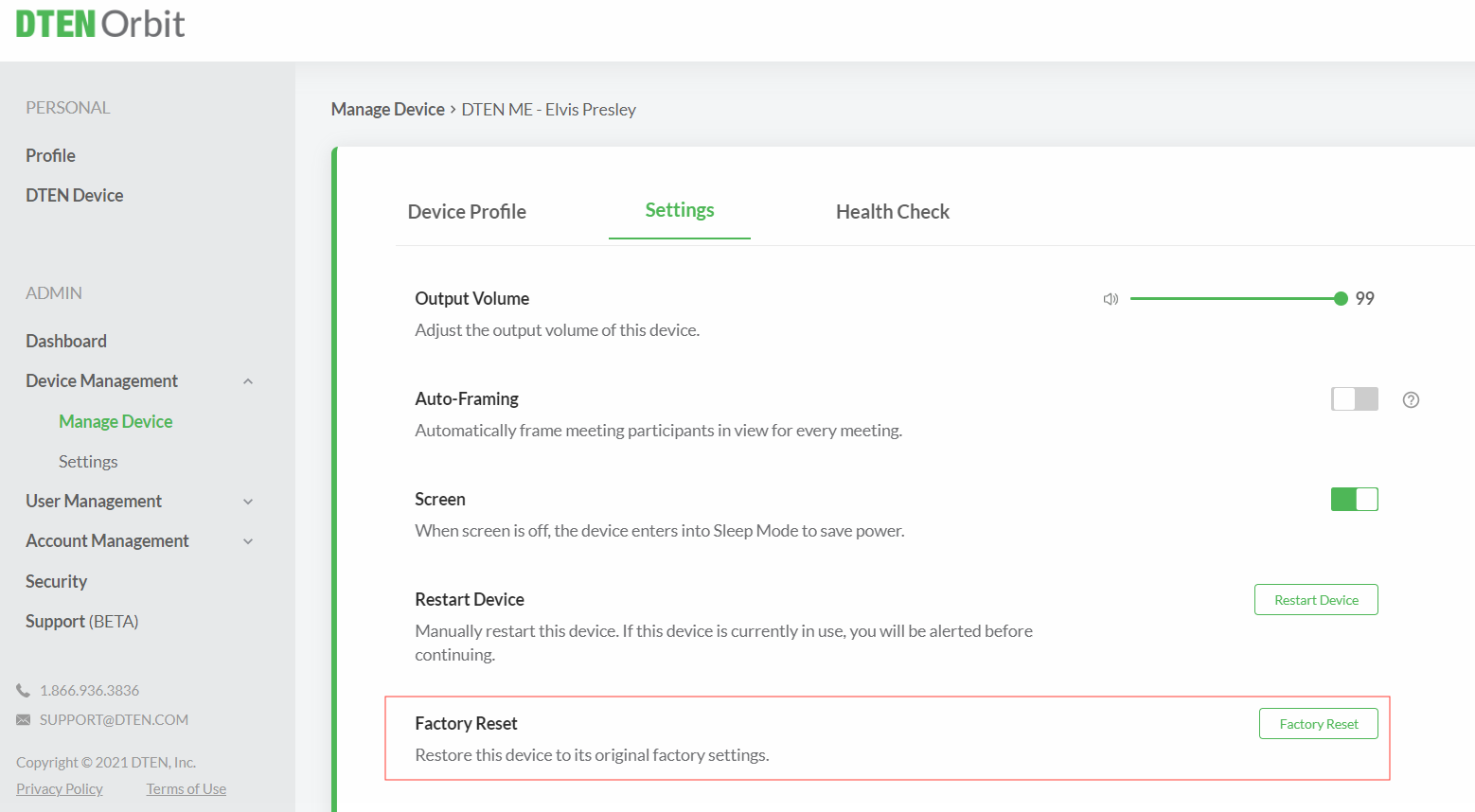
Task: Turn off the Screen toggle
Action: coord(1354,500)
